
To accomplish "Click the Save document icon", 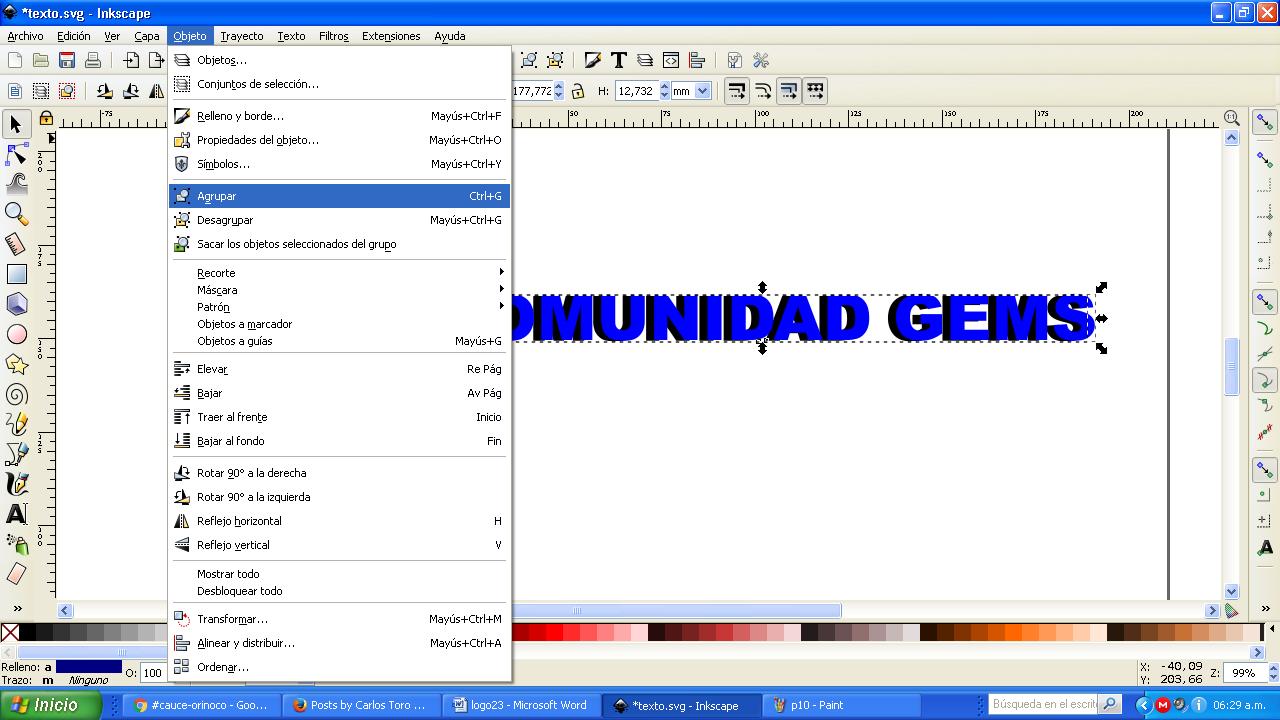I will pyautogui.click(x=67, y=61).
